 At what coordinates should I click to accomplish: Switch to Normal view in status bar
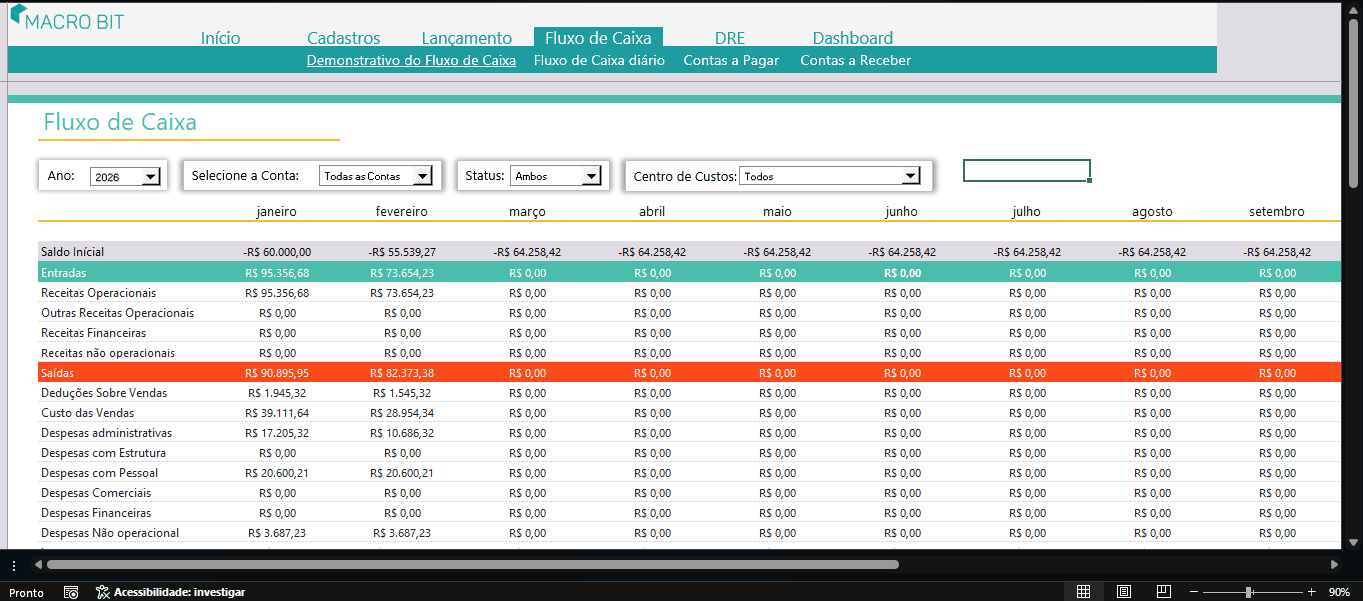point(1083,592)
